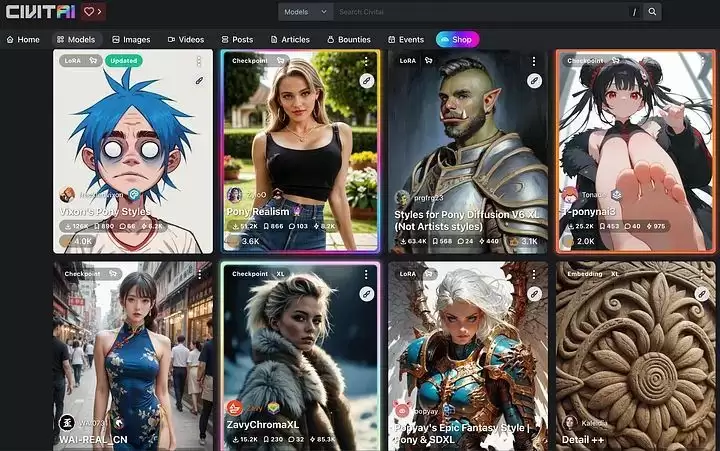Screen dimensions: 720x451
Task: Click the magnifier search button
Action: pyautogui.click(x=652, y=12)
